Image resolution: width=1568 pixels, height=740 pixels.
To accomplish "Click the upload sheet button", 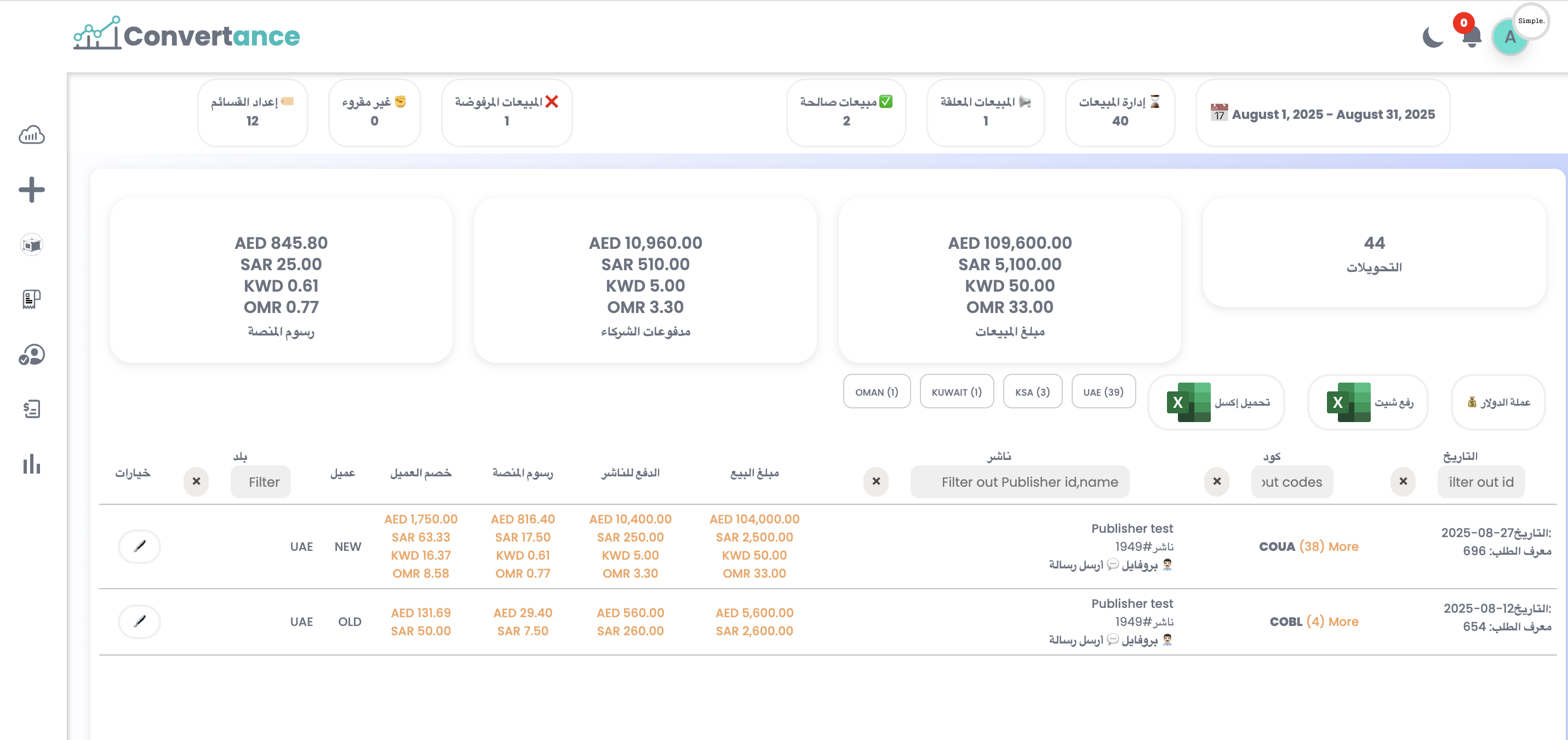I will click(1367, 402).
